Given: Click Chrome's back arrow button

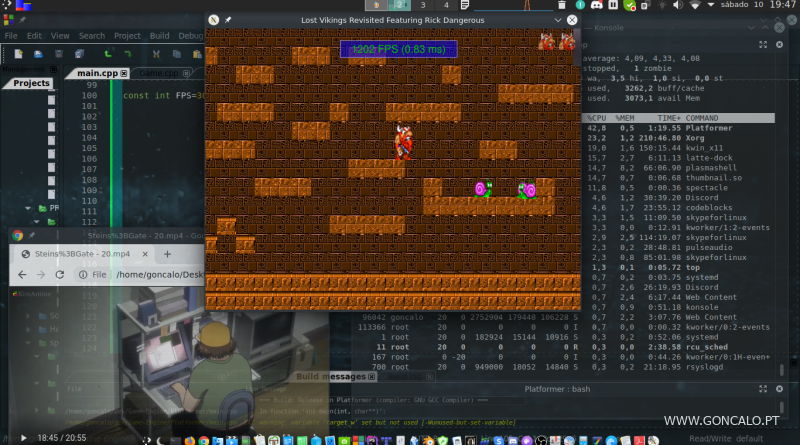Looking at the screenshot, I should [22, 275].
